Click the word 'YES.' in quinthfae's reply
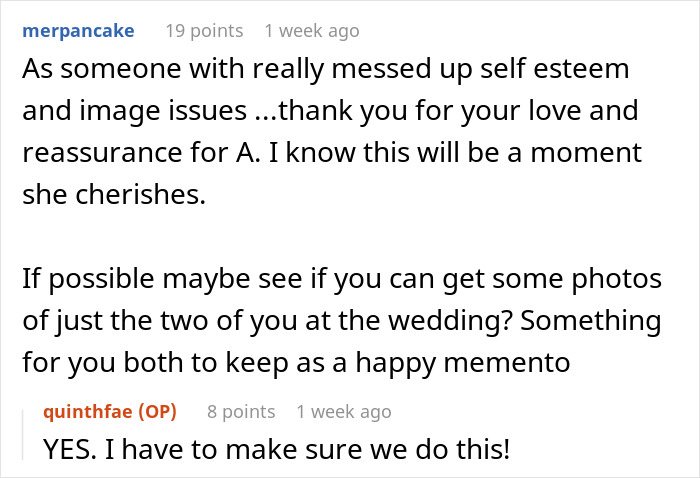Screen dimensions: 700x478 73,450
